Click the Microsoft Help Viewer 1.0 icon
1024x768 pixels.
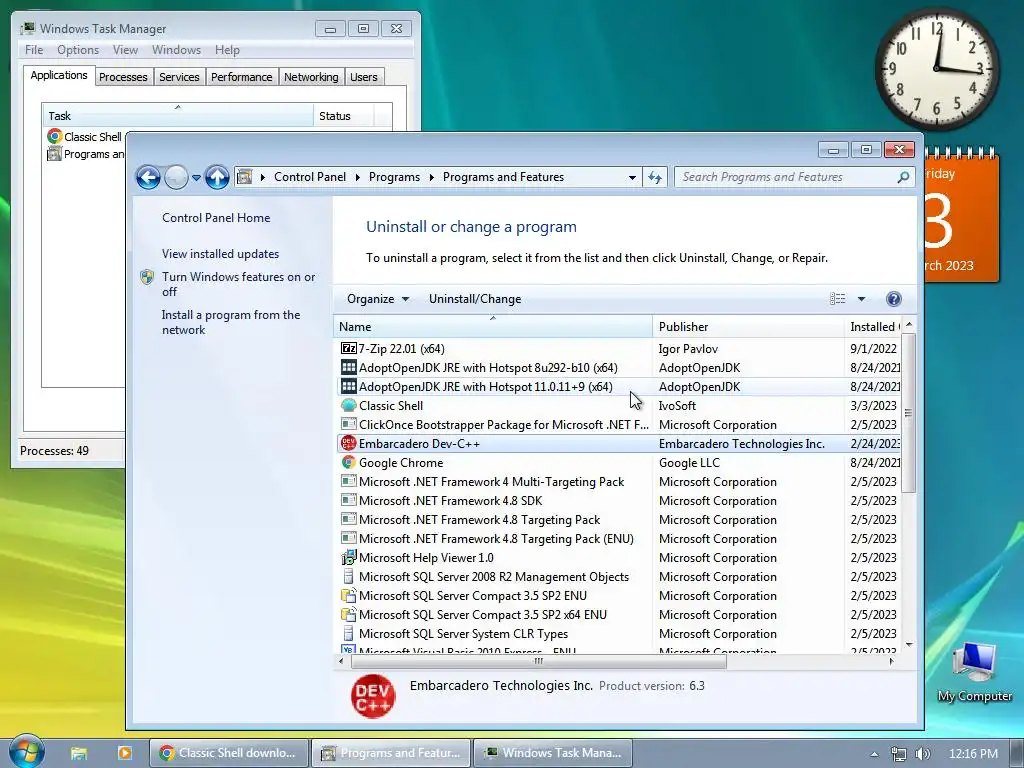(349, 558)
